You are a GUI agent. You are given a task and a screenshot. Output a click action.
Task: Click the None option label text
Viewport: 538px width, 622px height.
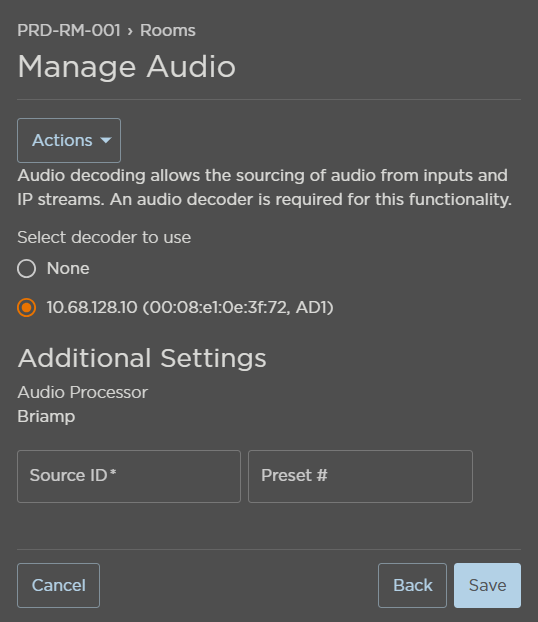(x=68, y=269)
